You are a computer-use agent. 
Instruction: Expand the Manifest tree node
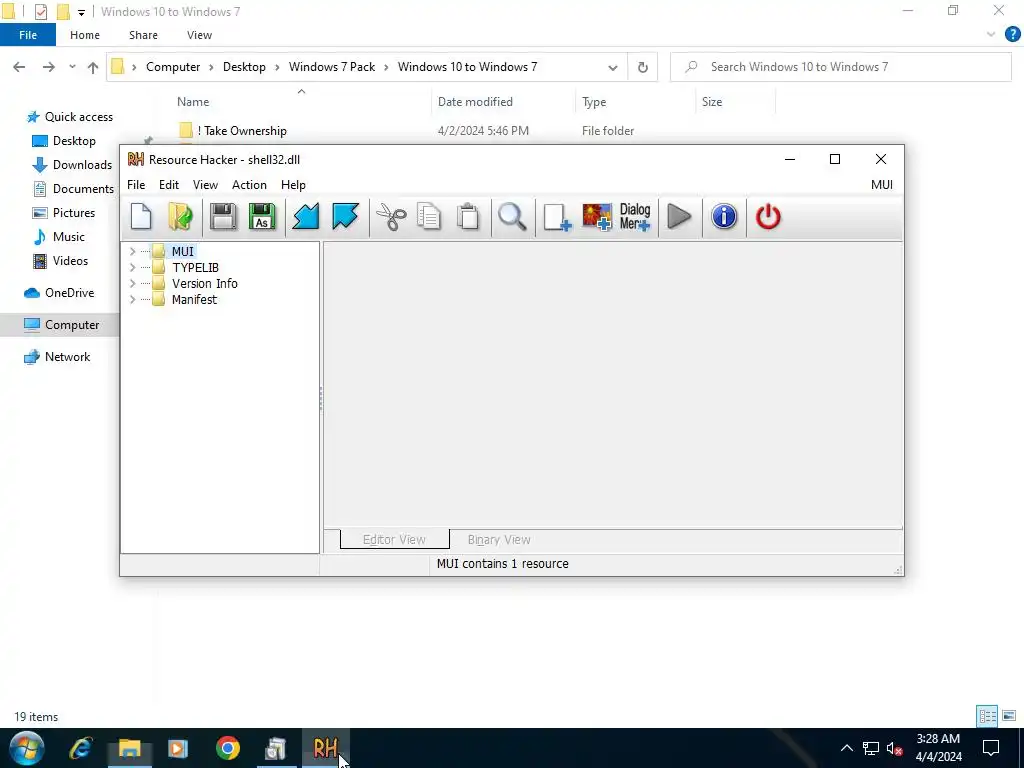coord(133,299)
